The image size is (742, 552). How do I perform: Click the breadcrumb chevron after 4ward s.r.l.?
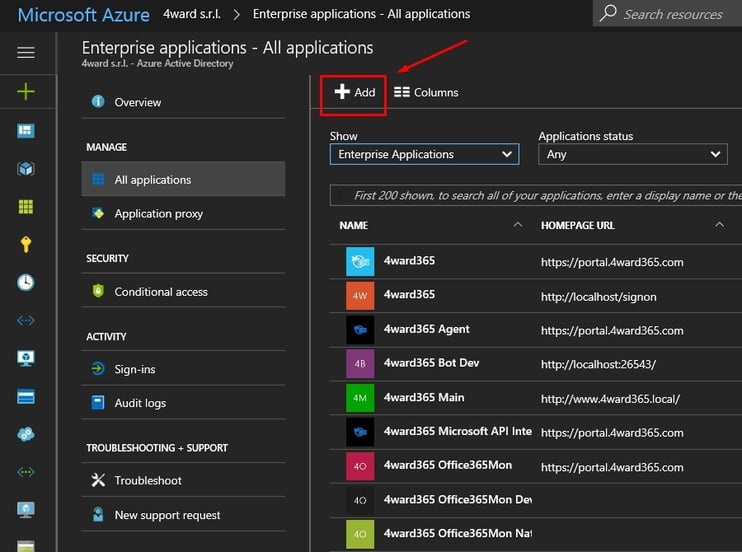237,15
